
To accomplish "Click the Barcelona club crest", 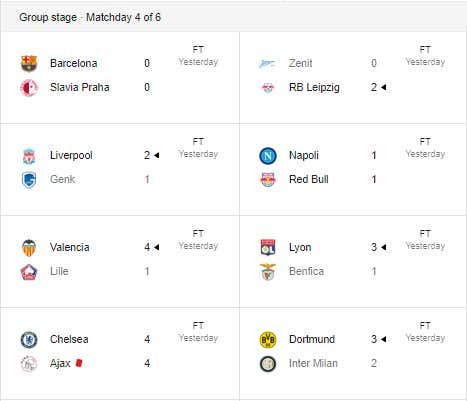I will coord(29,63).
